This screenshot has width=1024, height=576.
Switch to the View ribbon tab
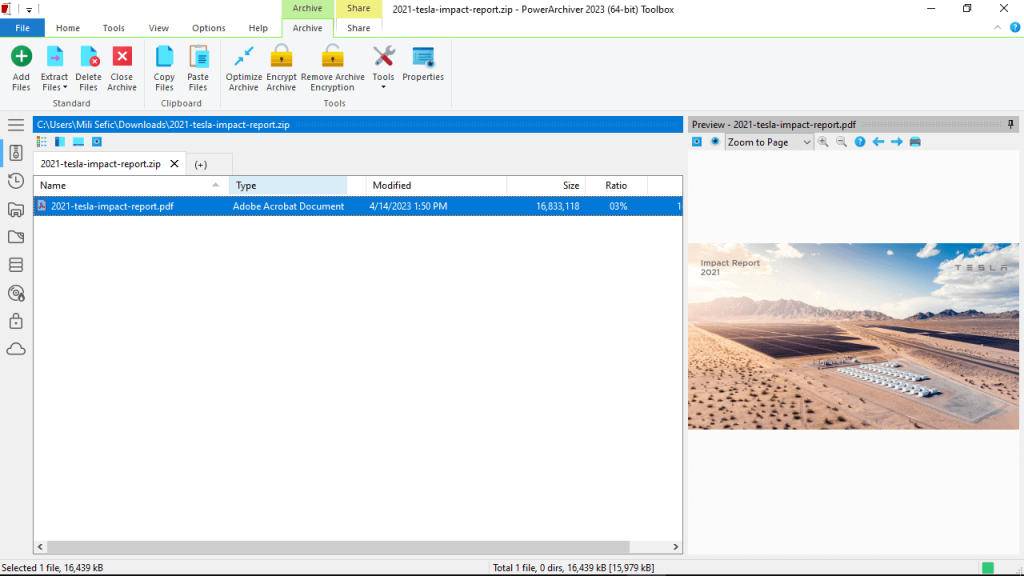(x=159, y=28)
